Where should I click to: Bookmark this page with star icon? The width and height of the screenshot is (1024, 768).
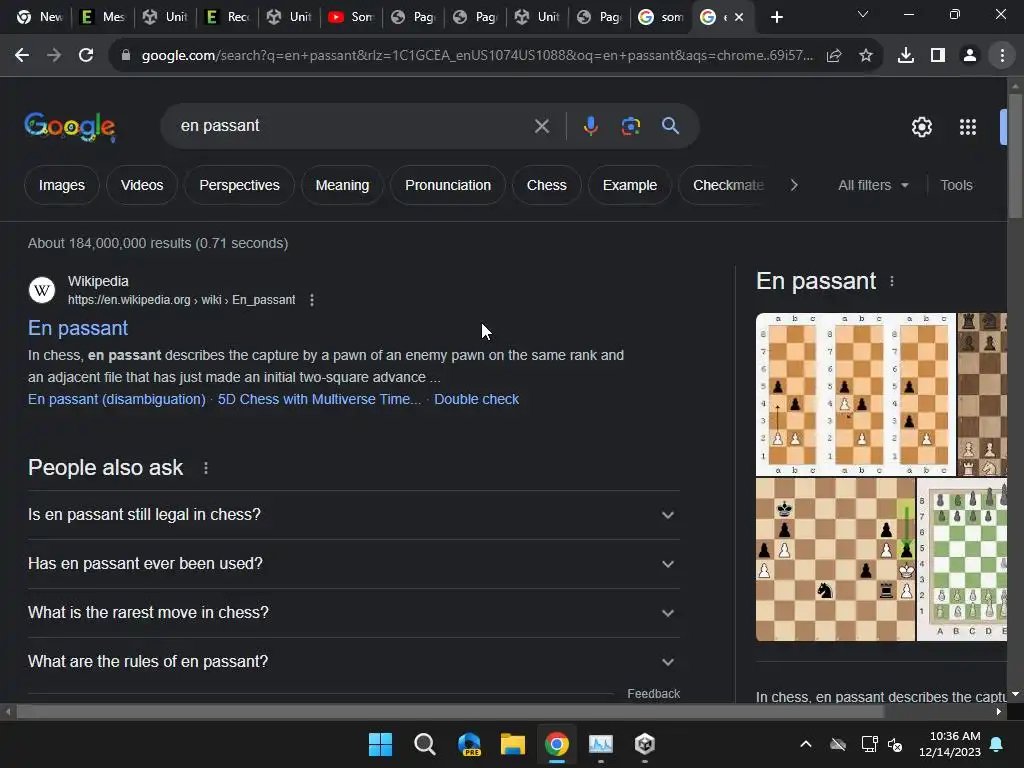point(866,56)
